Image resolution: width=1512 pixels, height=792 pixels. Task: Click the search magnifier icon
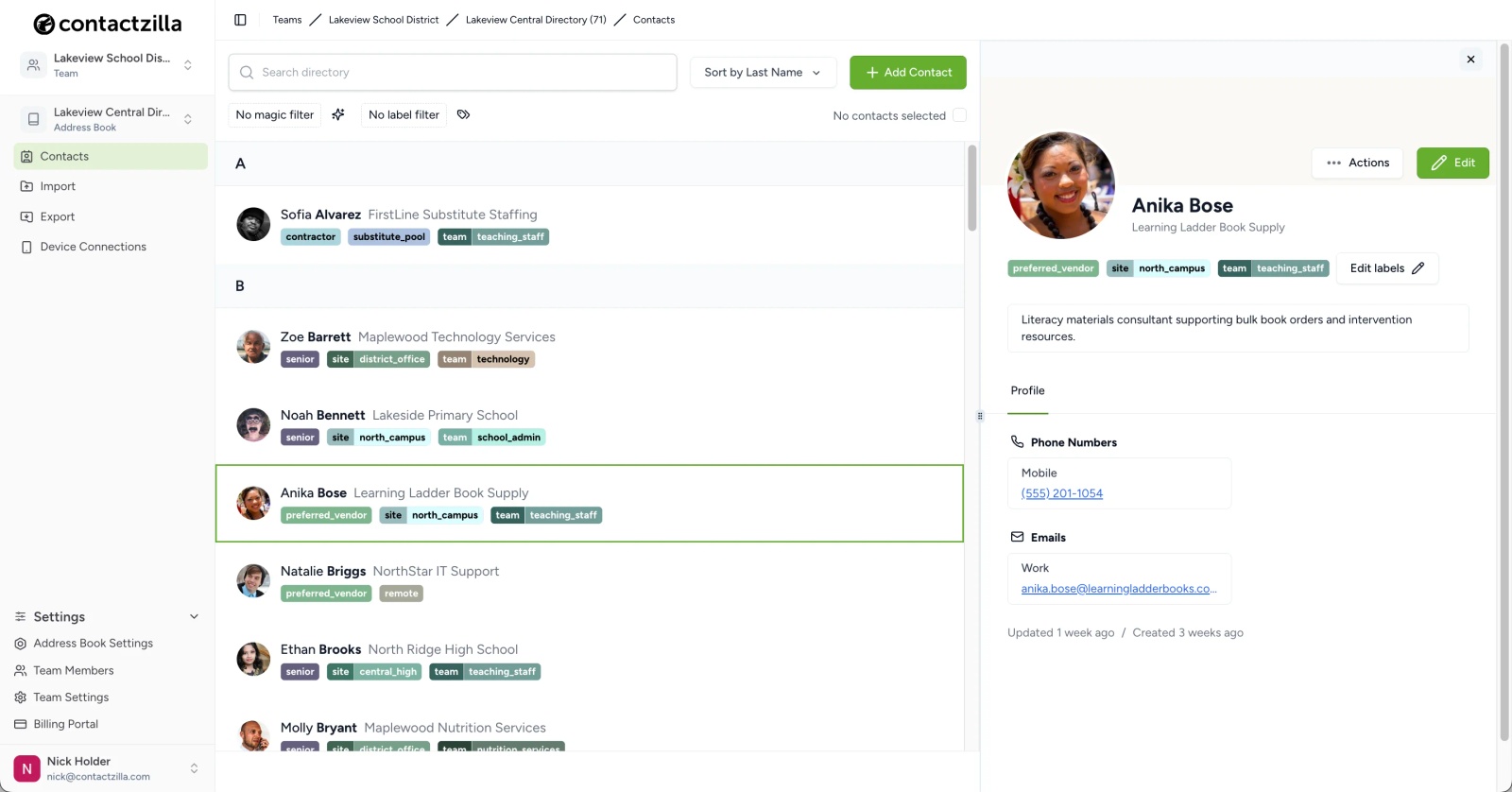(x=247, y=73)
